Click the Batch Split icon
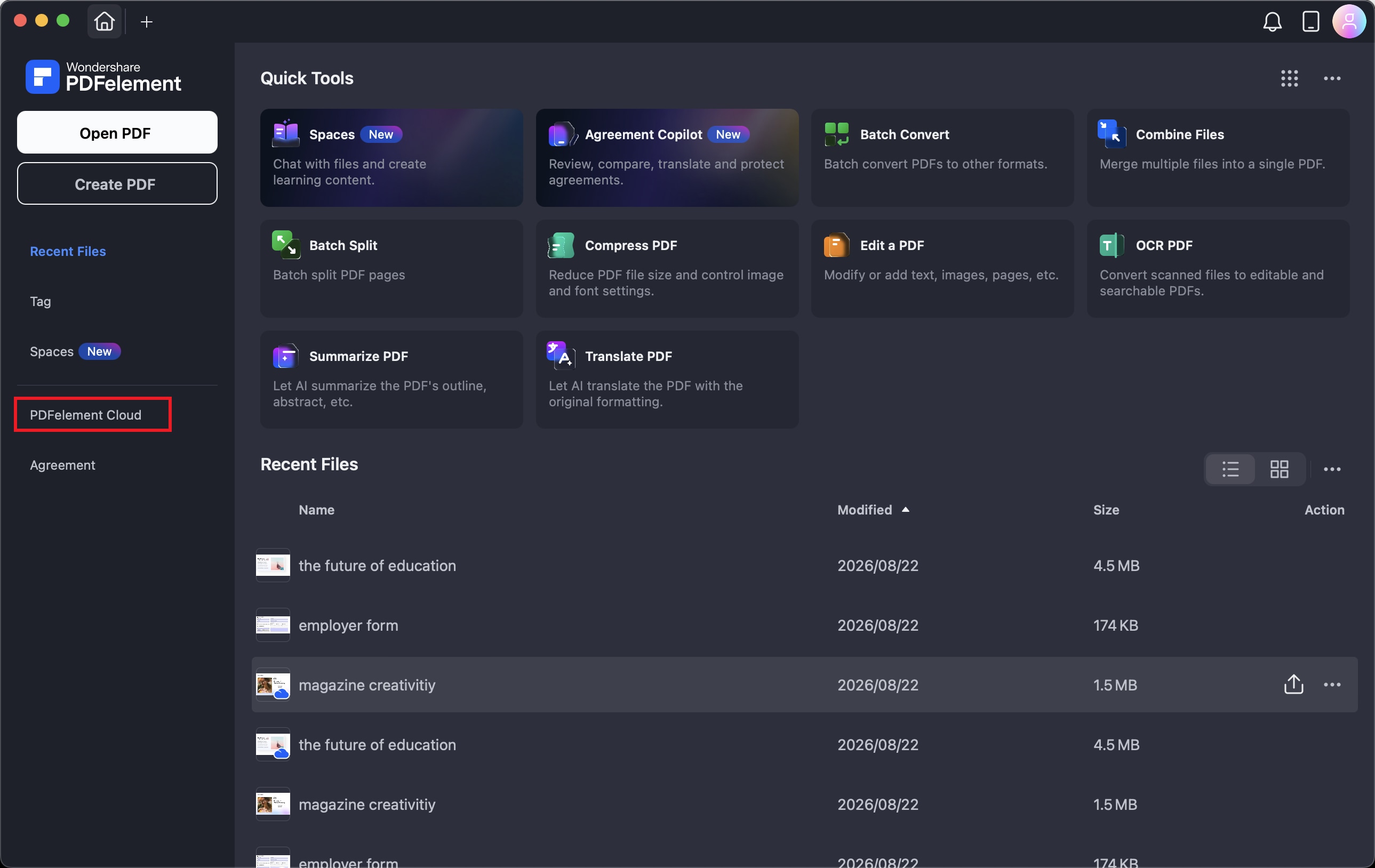Viewport: 1375px width, 868px height. point(285,244)
